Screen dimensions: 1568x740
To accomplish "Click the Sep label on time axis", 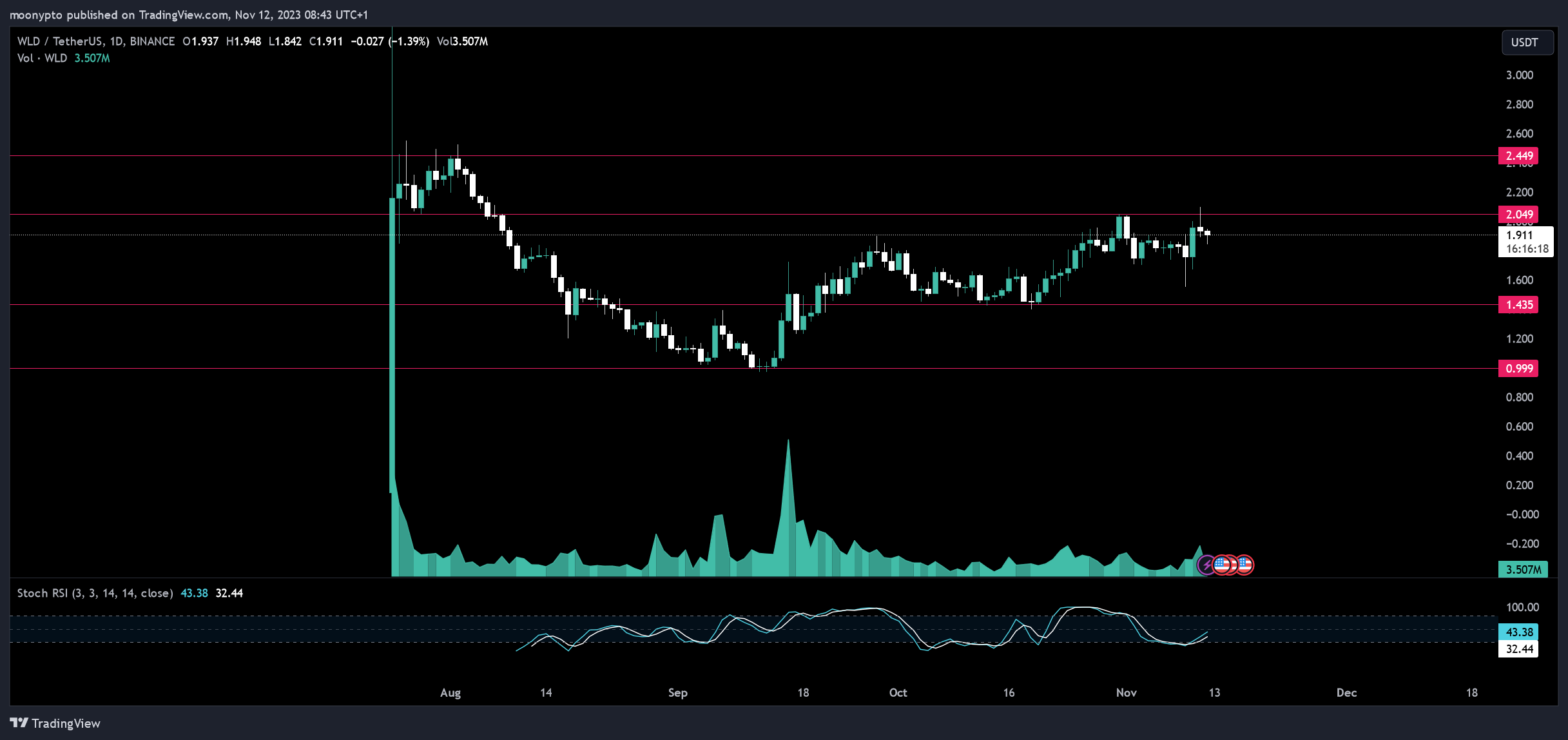I will [x=678, y=693].
